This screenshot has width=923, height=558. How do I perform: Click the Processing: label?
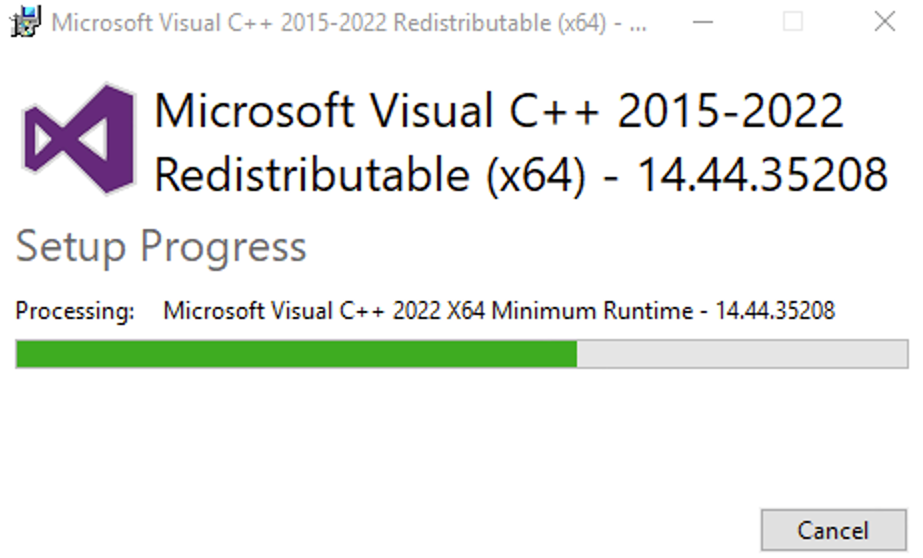75,311
